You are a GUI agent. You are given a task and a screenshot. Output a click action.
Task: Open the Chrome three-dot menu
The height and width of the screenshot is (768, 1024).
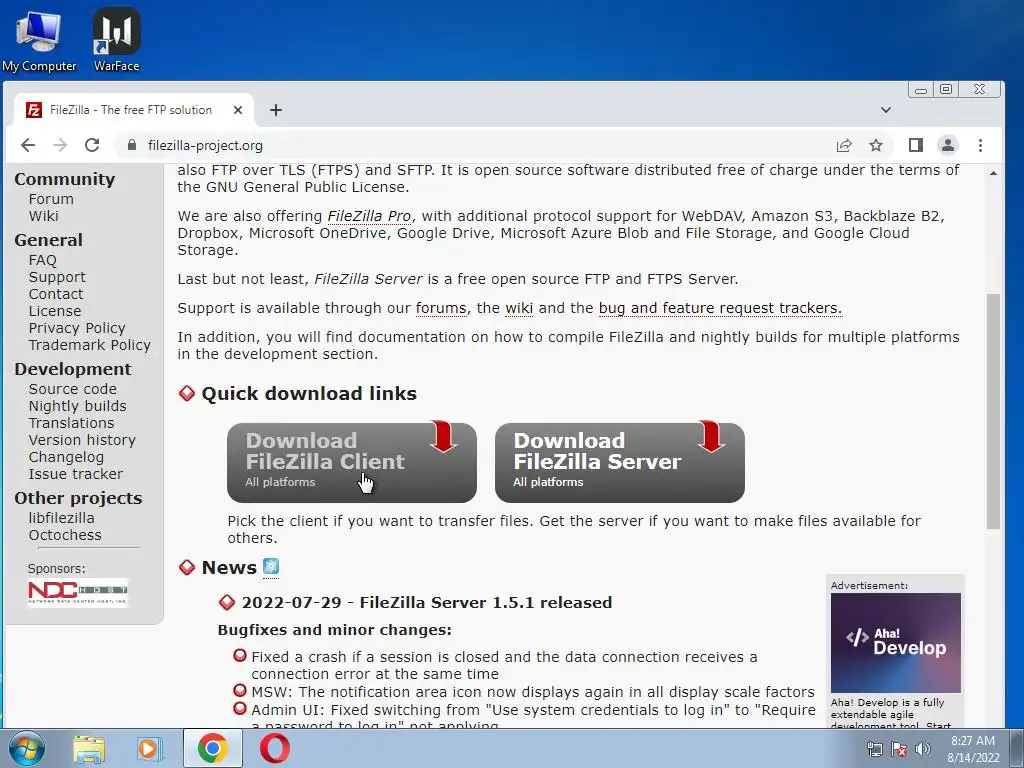coord(980,145)
